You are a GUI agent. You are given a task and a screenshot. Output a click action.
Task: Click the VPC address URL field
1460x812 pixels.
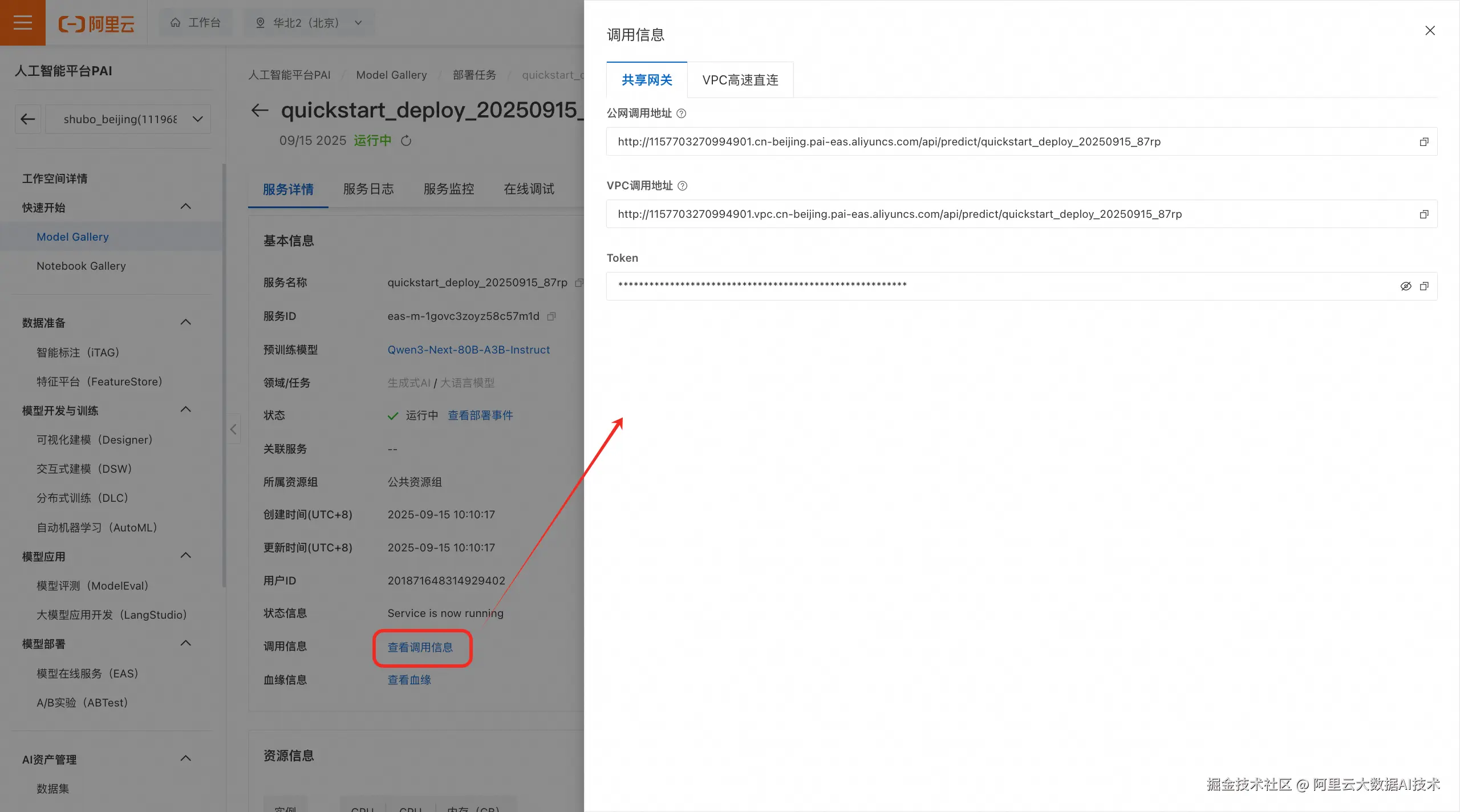pyautogui.click(x=1021, y=214)
